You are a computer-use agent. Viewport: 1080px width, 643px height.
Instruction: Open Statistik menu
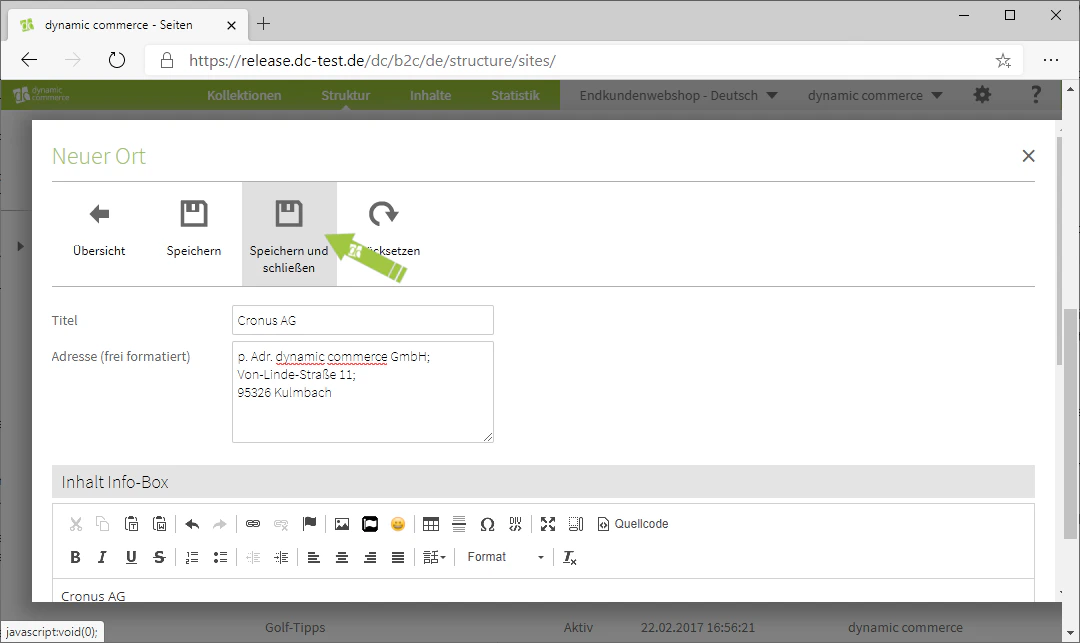[x=515, y=96]
